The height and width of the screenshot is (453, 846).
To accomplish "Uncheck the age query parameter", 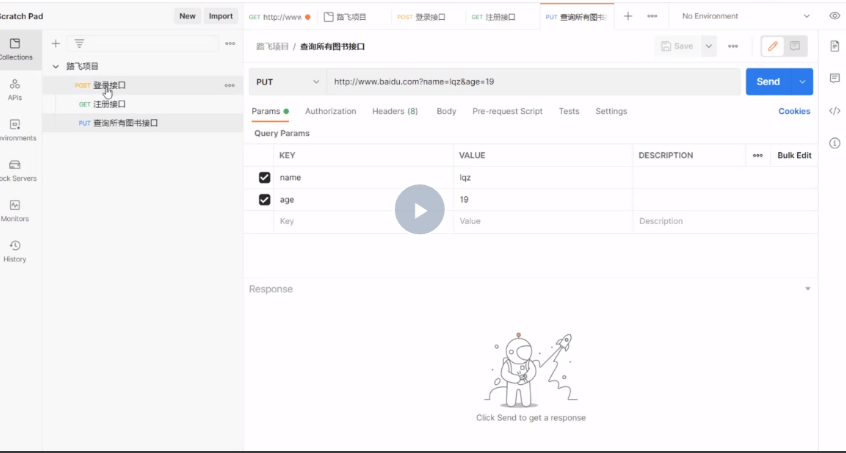I will pos(264,200).
